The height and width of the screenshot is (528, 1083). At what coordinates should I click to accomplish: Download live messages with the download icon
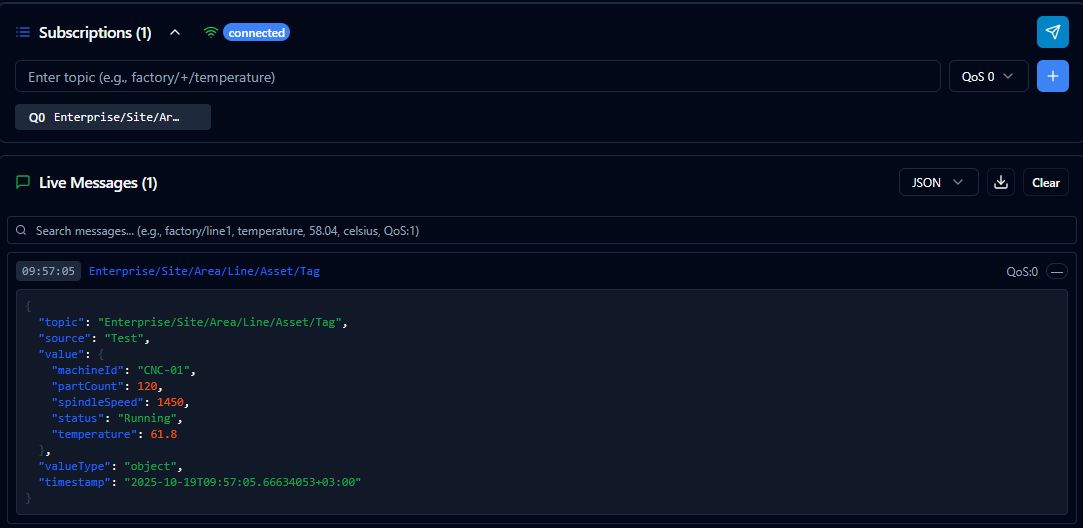(1001, 182)
